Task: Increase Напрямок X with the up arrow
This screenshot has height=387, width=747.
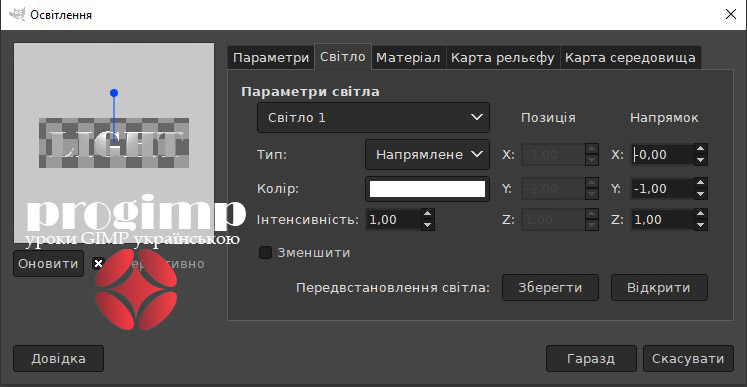Action: click(x=700, y=149)
